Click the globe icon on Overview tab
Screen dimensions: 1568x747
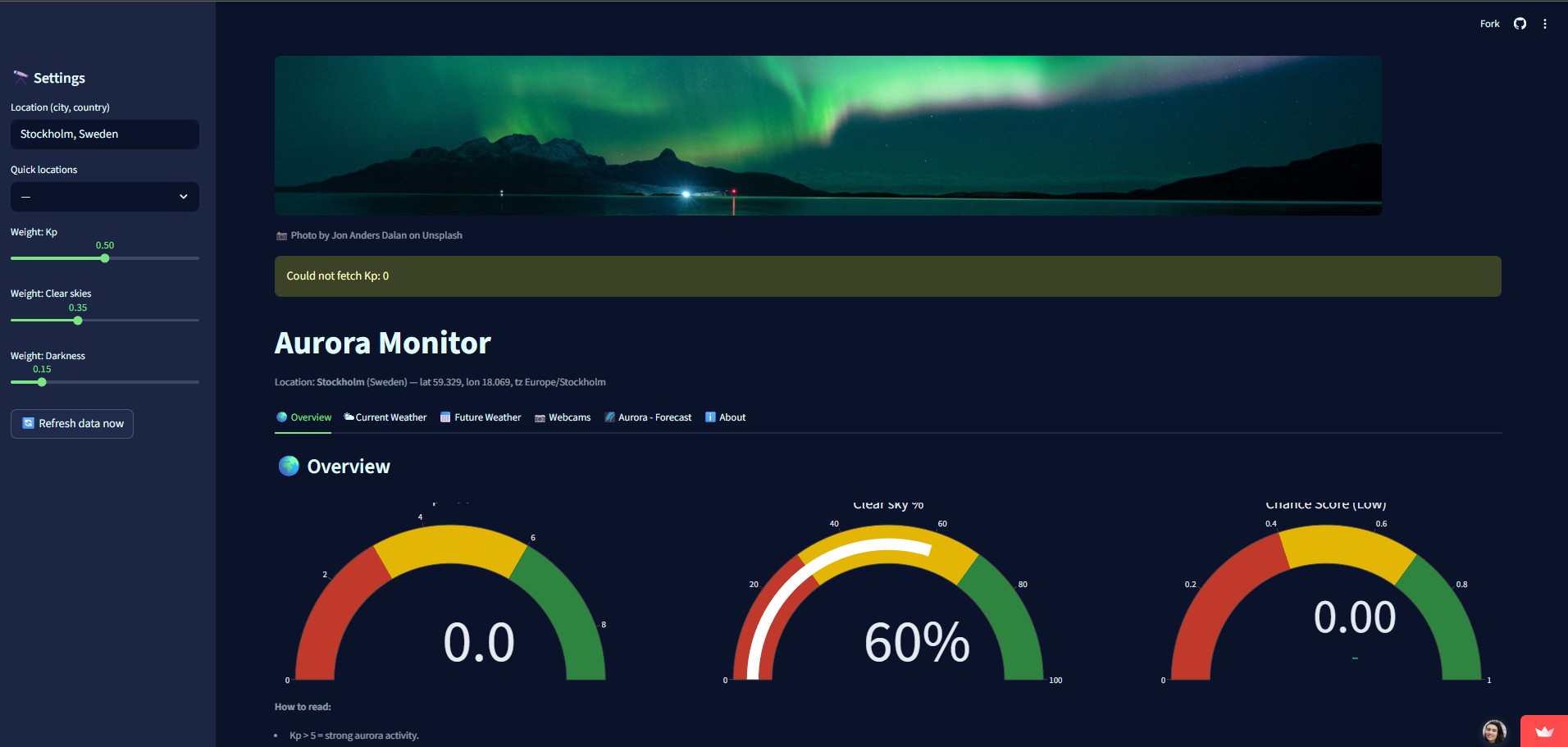coord(282,417)
